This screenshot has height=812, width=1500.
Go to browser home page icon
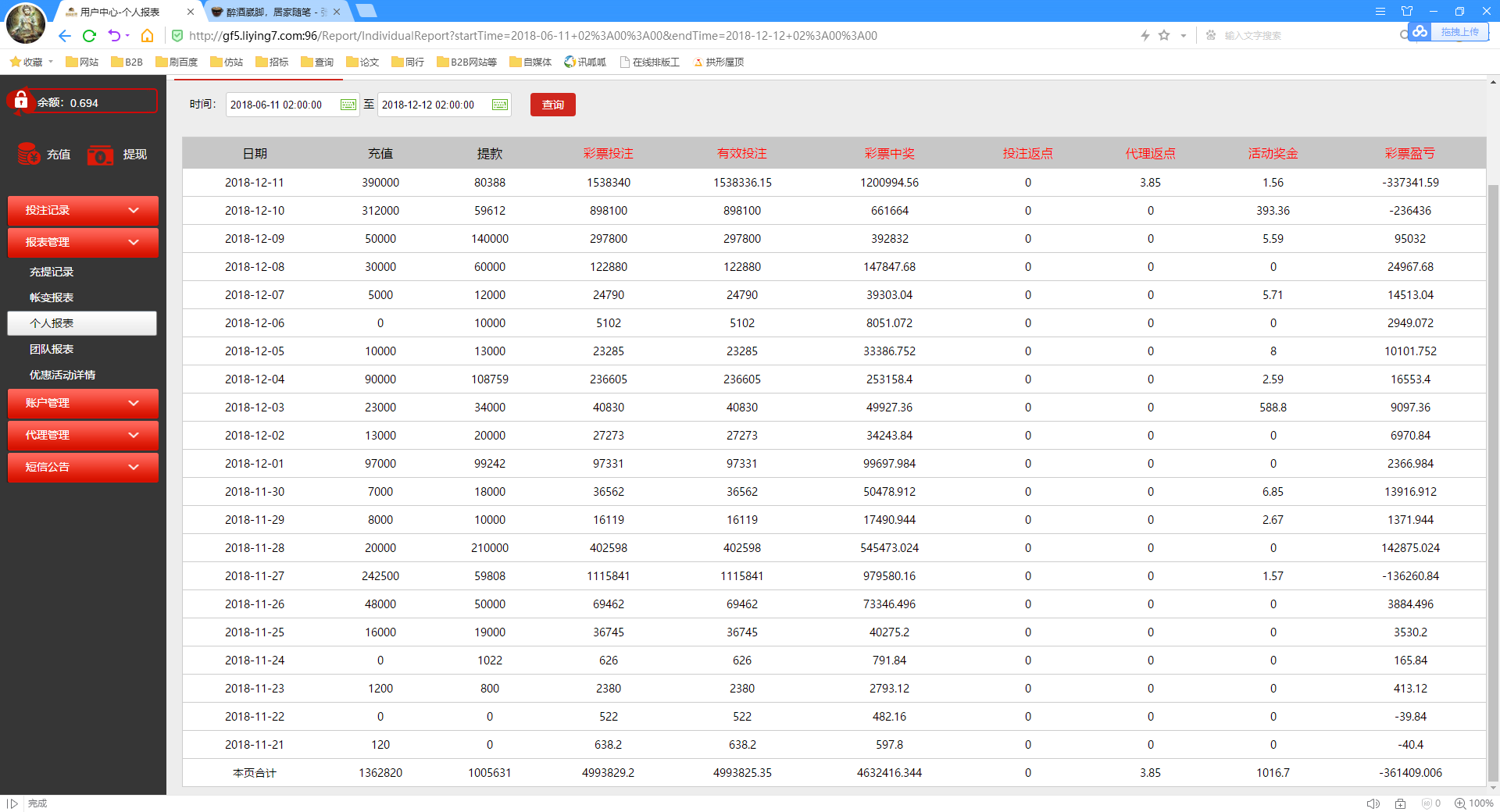click(x=147, y=36)
